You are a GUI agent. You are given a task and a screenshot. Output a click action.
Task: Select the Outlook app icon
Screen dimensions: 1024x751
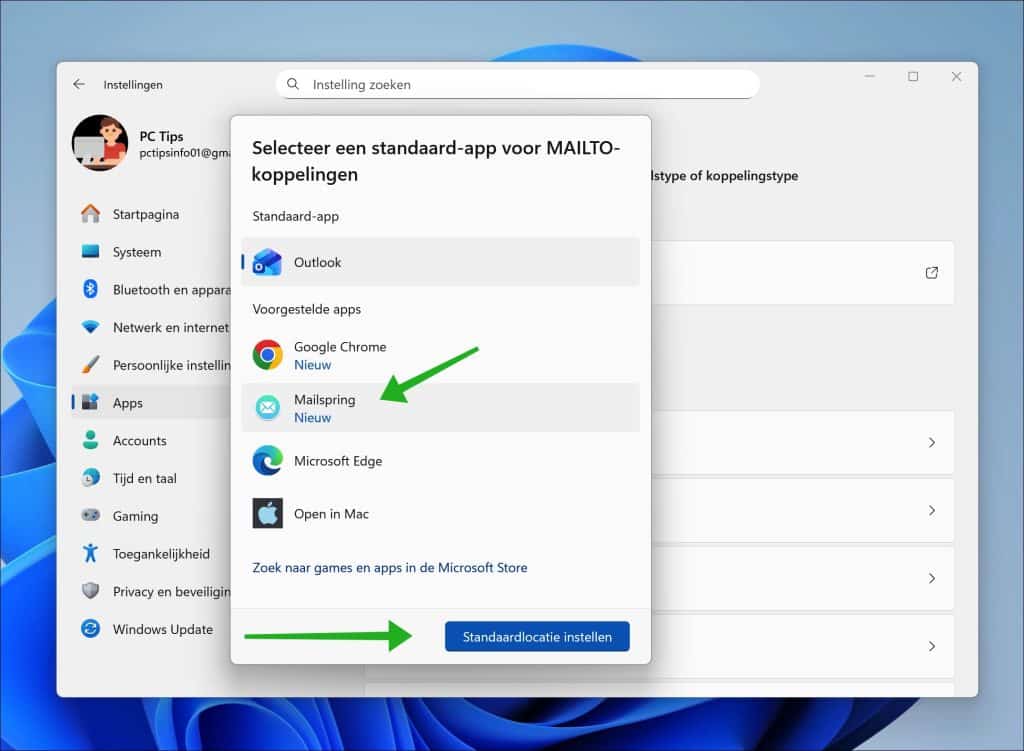click(x=267, y=262)
